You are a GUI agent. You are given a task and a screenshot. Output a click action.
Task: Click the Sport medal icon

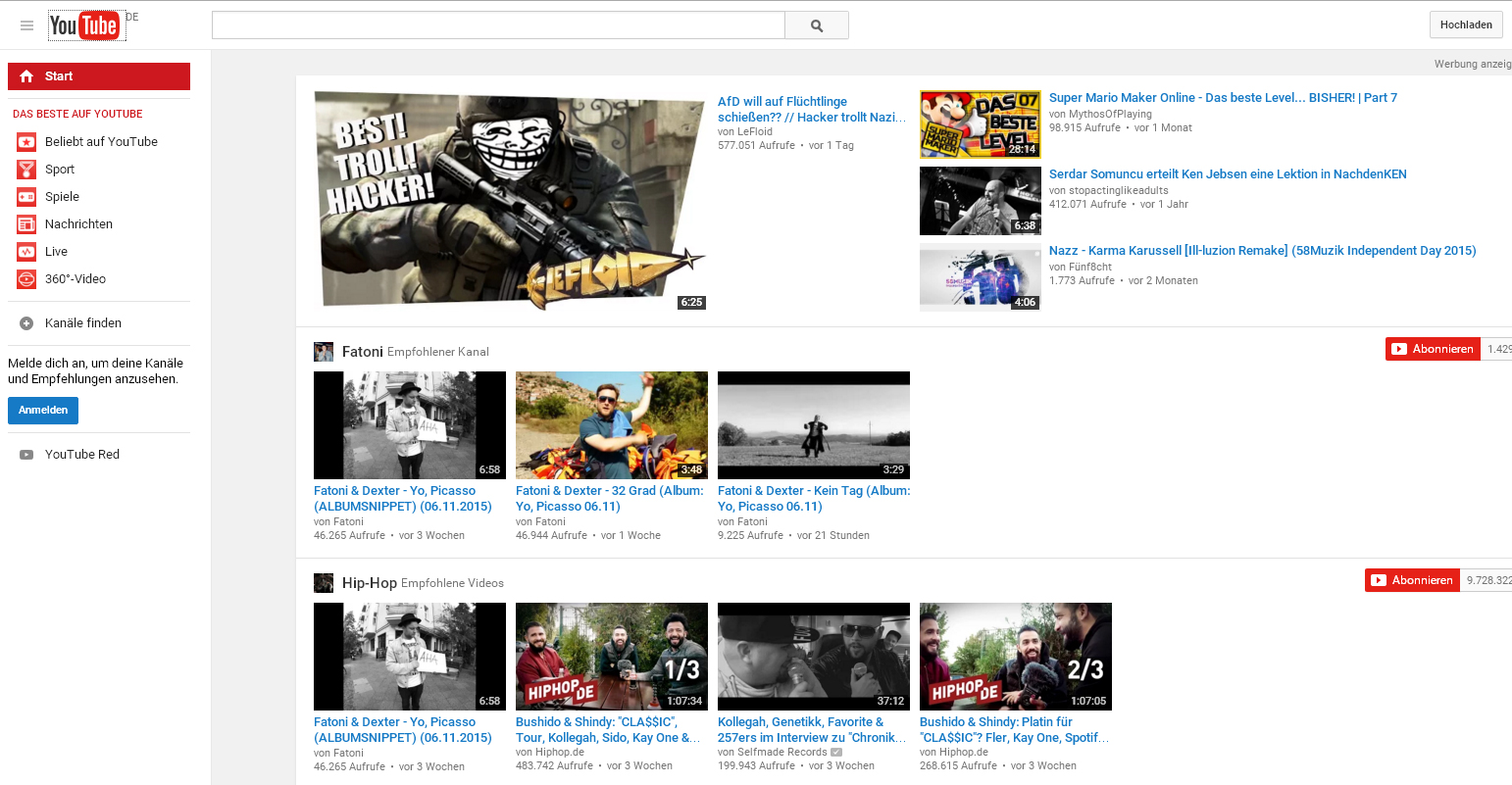[x=26, y=170]
